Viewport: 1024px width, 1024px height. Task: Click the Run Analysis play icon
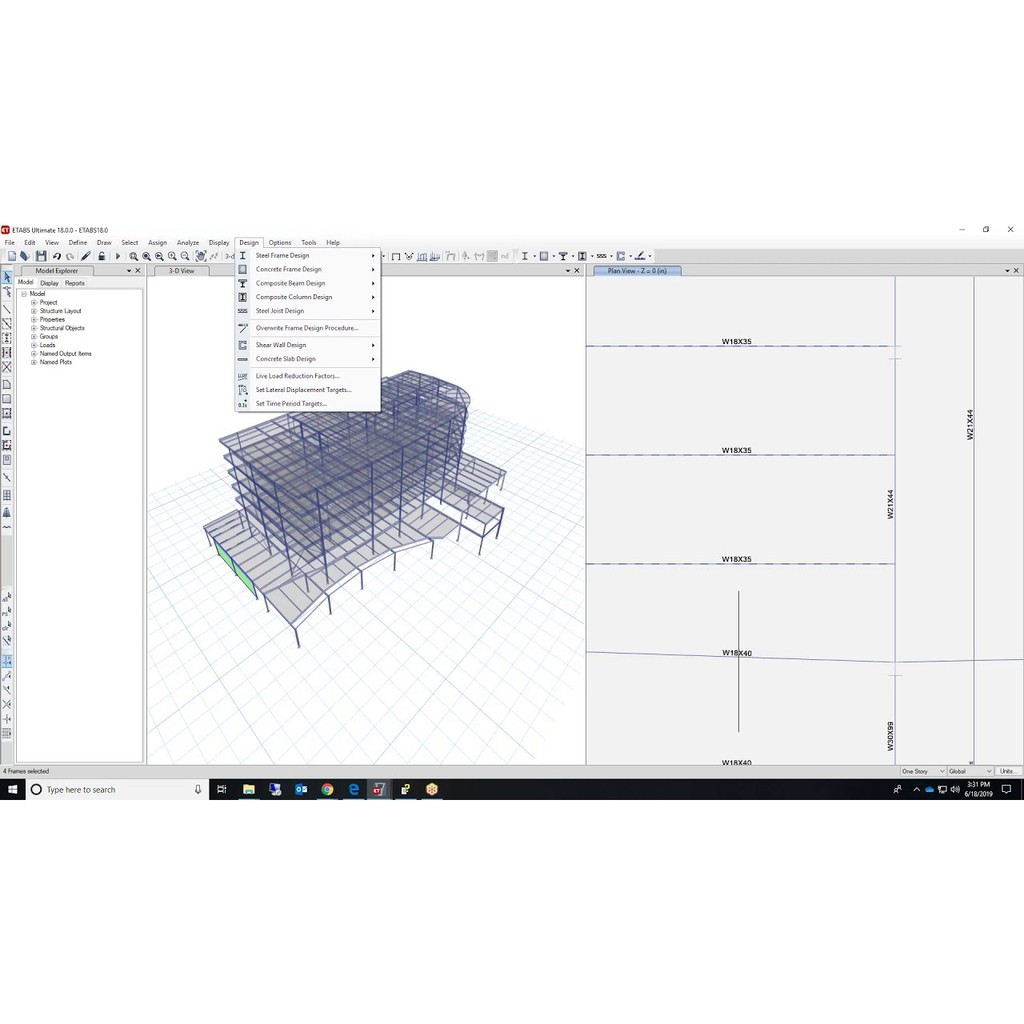pos(117,256)
